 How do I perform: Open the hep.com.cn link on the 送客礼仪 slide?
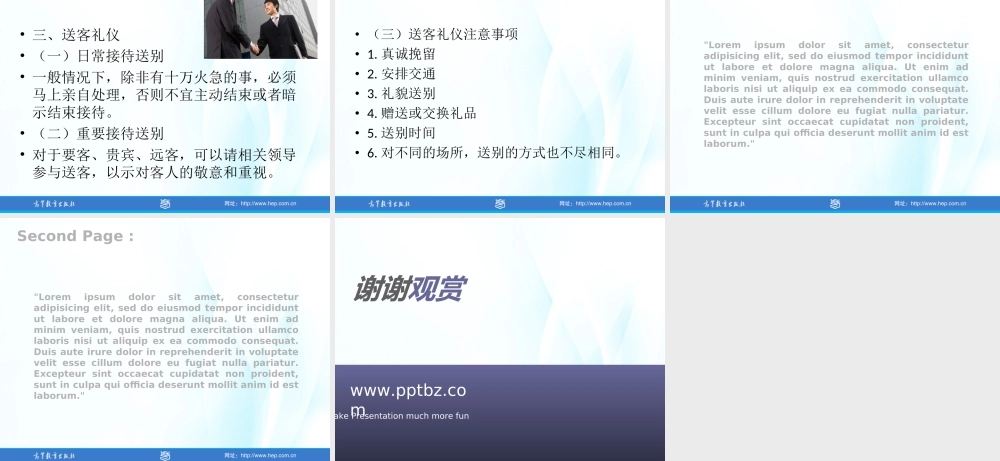(260, 204)
